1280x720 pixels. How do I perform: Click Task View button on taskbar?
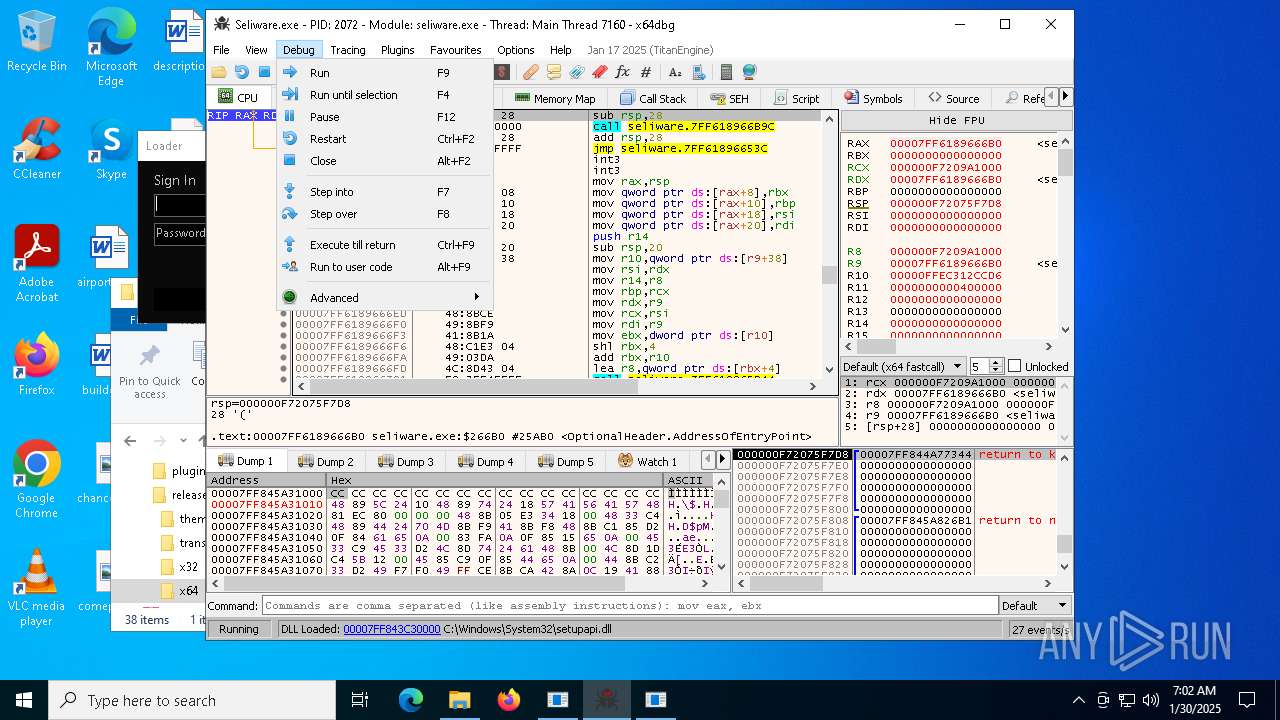tap(360, 700)
